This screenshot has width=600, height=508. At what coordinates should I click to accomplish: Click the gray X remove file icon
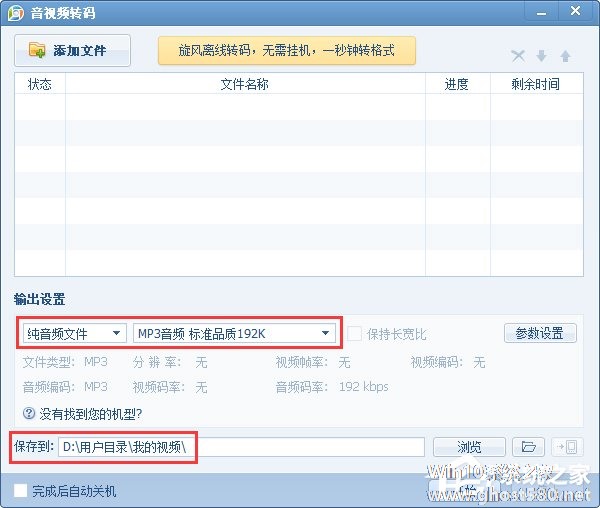click(x=518, y=56)
